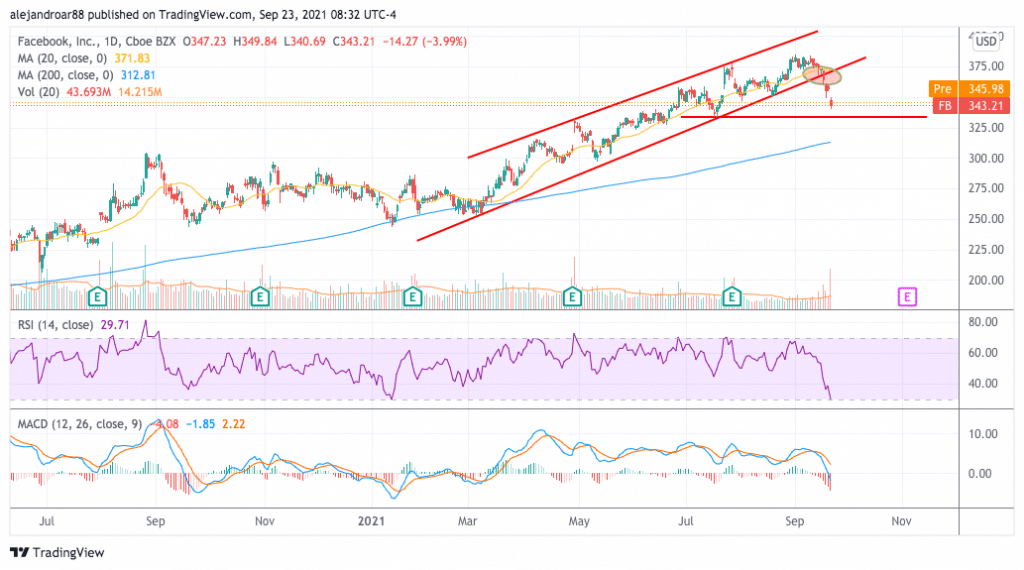
Task: Click the RSI (14, close) indicator legend
Action: point(55,325)
